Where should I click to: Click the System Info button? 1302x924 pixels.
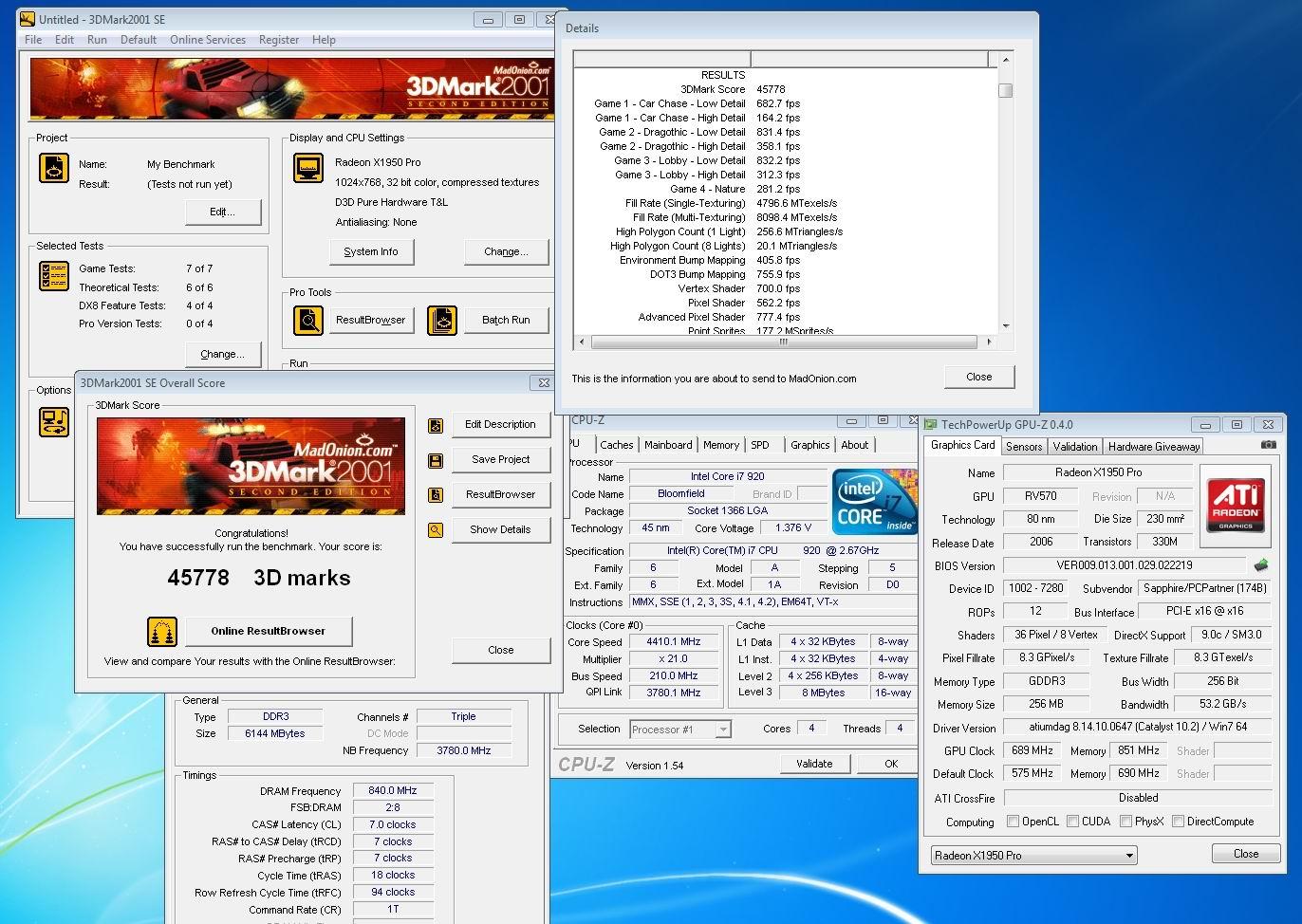pos(371,252)
